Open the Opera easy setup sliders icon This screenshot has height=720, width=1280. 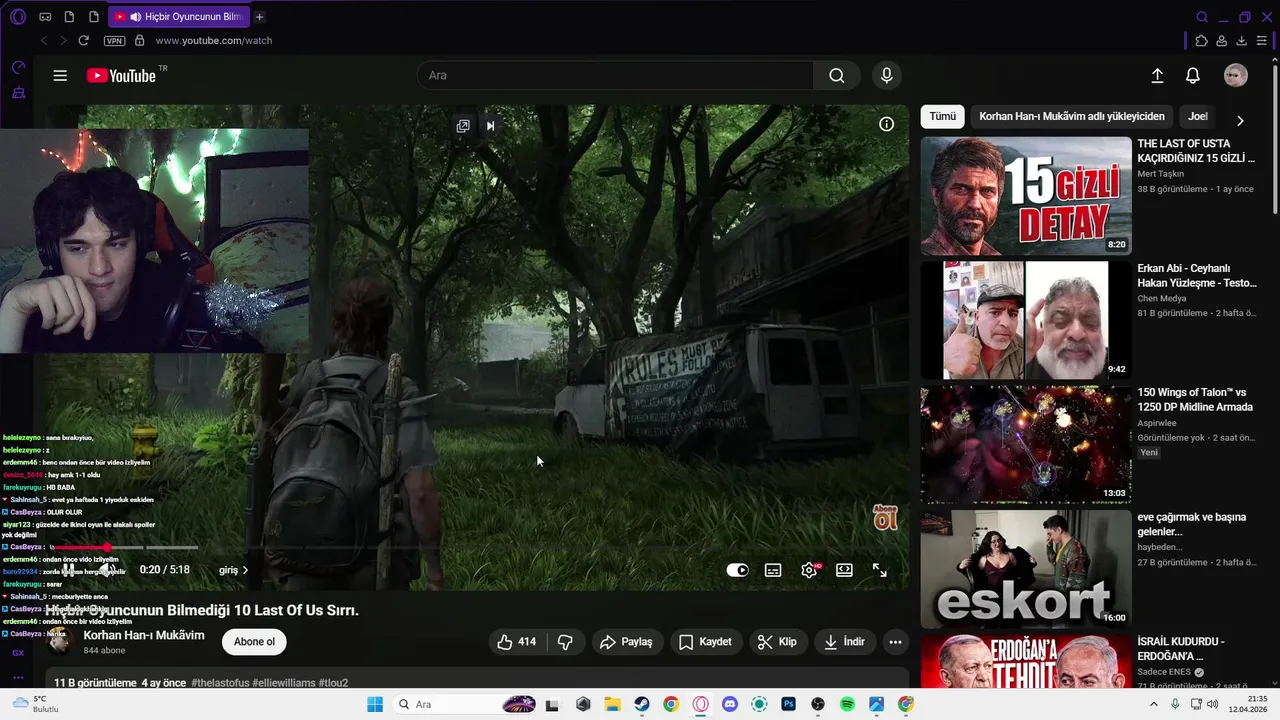tap(1261, 41)
